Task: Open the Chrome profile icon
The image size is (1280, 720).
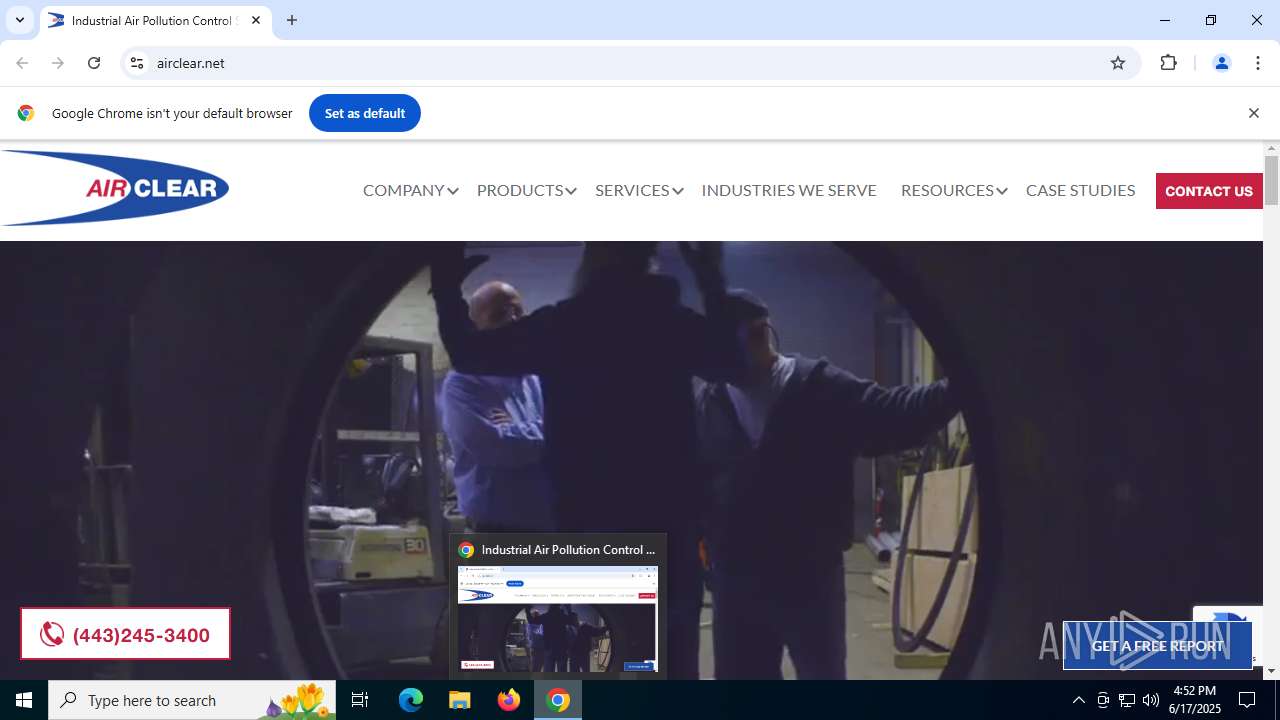Action: coord(1221,63)
